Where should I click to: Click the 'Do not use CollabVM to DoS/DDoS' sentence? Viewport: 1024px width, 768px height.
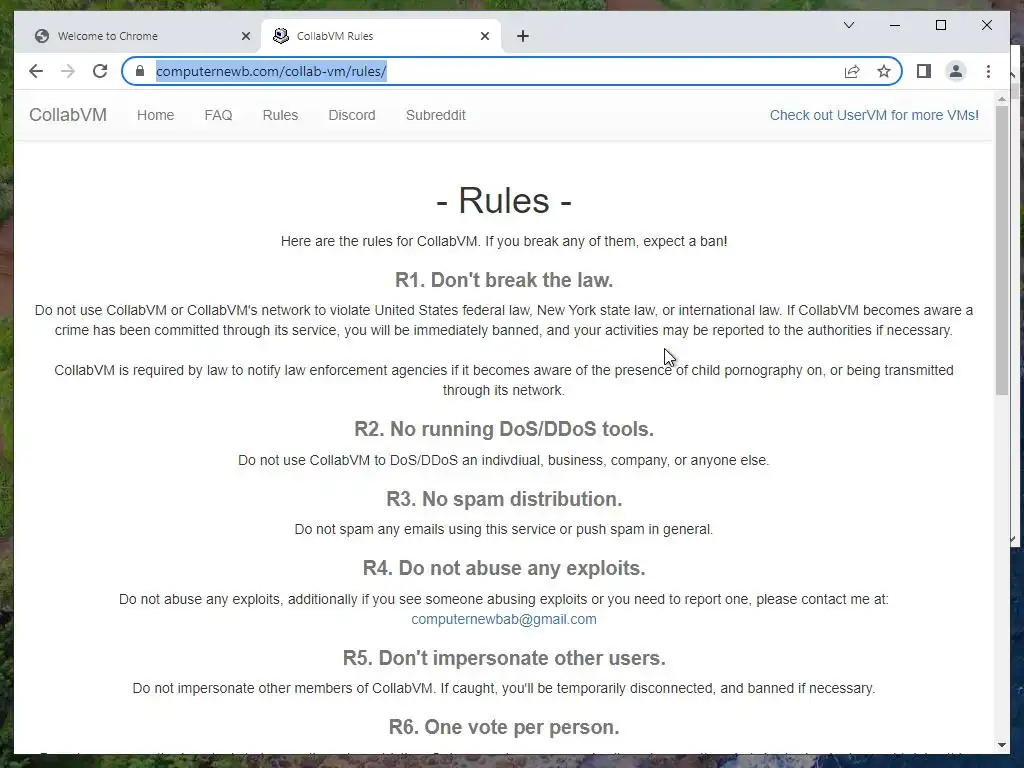(x=504, y=460)
